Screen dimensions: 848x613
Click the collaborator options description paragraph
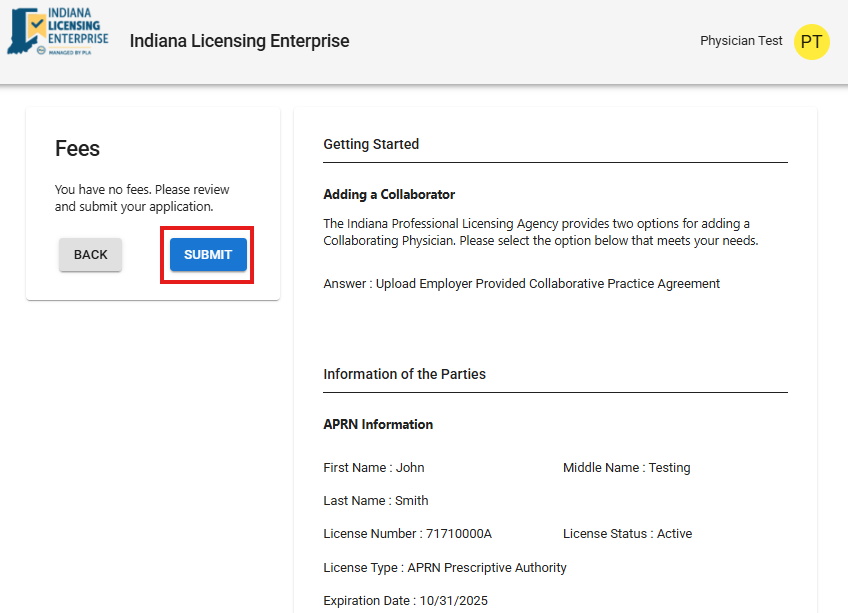pos(540,232)
